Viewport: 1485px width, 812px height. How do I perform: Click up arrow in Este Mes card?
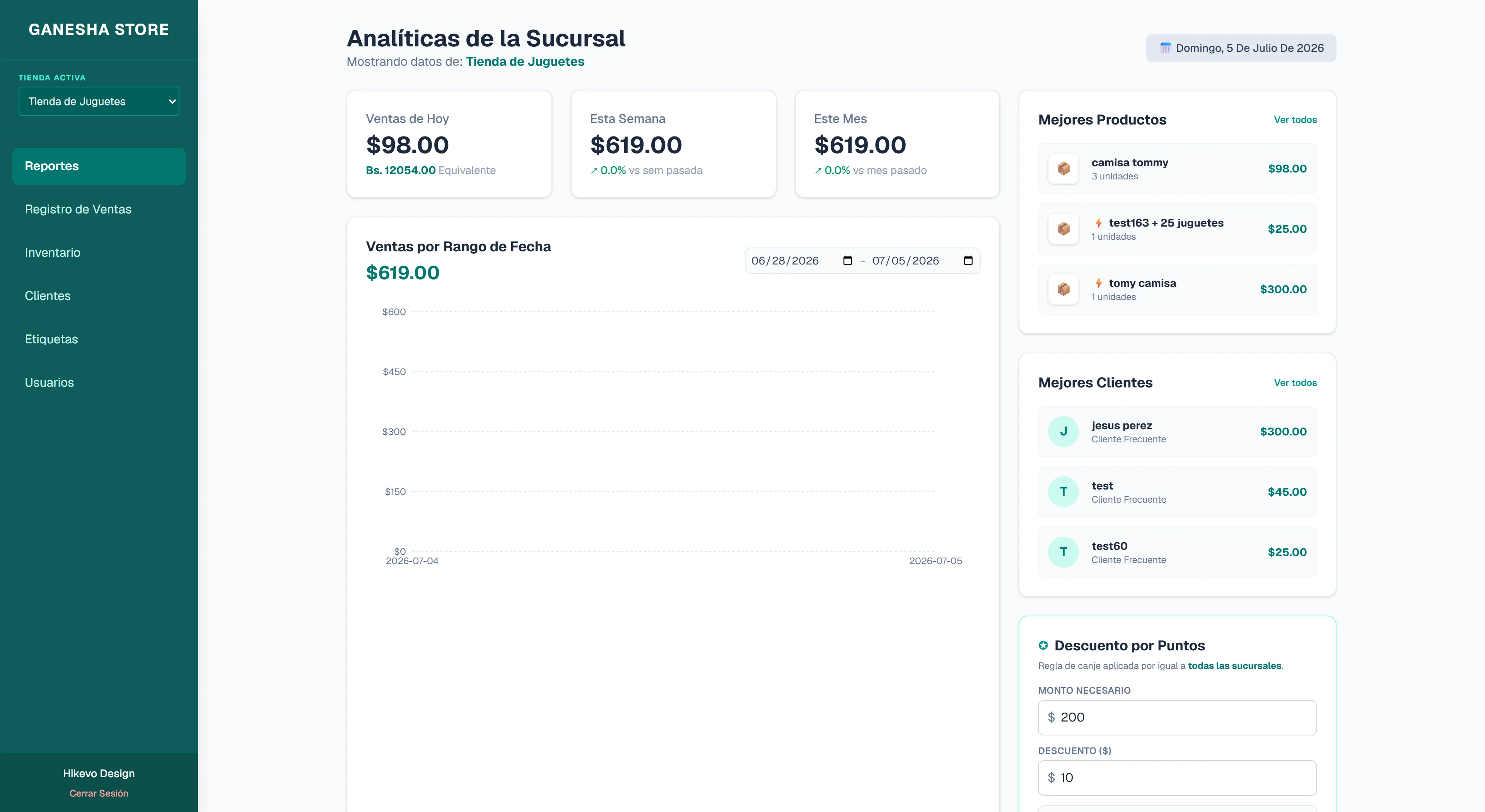point(818,171)
